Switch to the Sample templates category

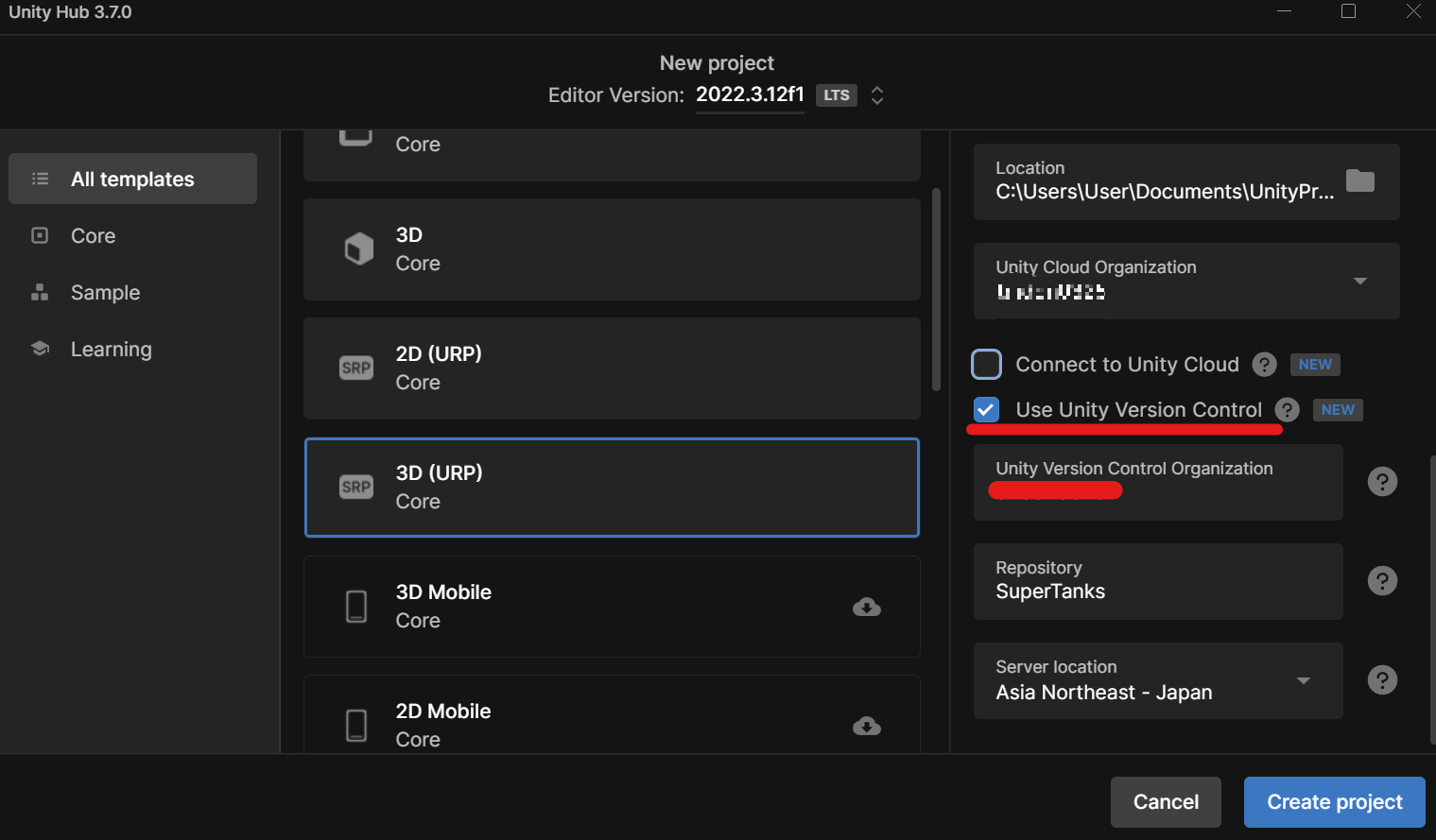pos(132,292)
